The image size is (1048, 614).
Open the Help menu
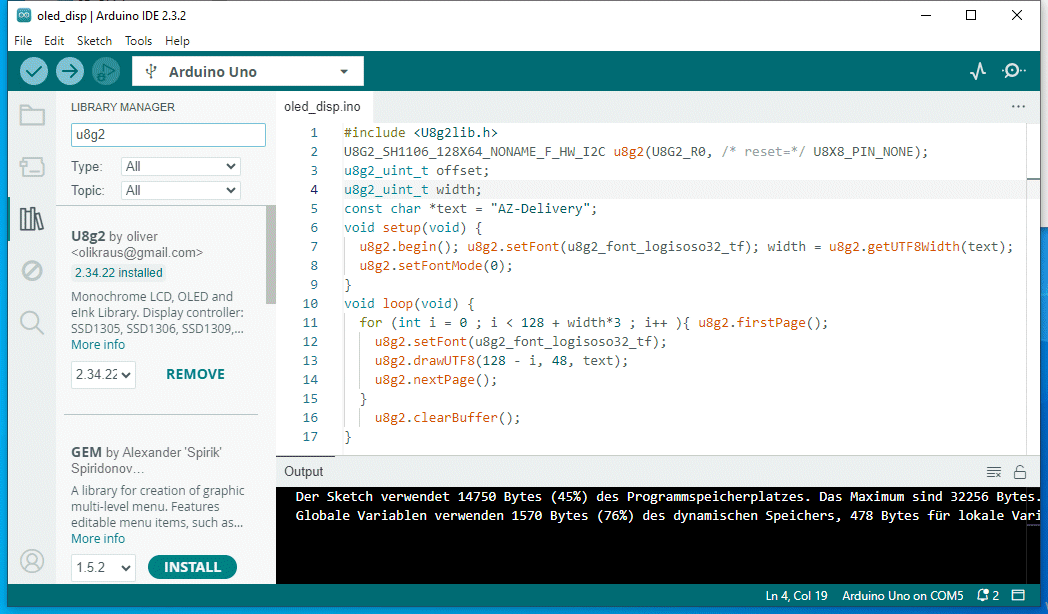(x=177, y=41)
